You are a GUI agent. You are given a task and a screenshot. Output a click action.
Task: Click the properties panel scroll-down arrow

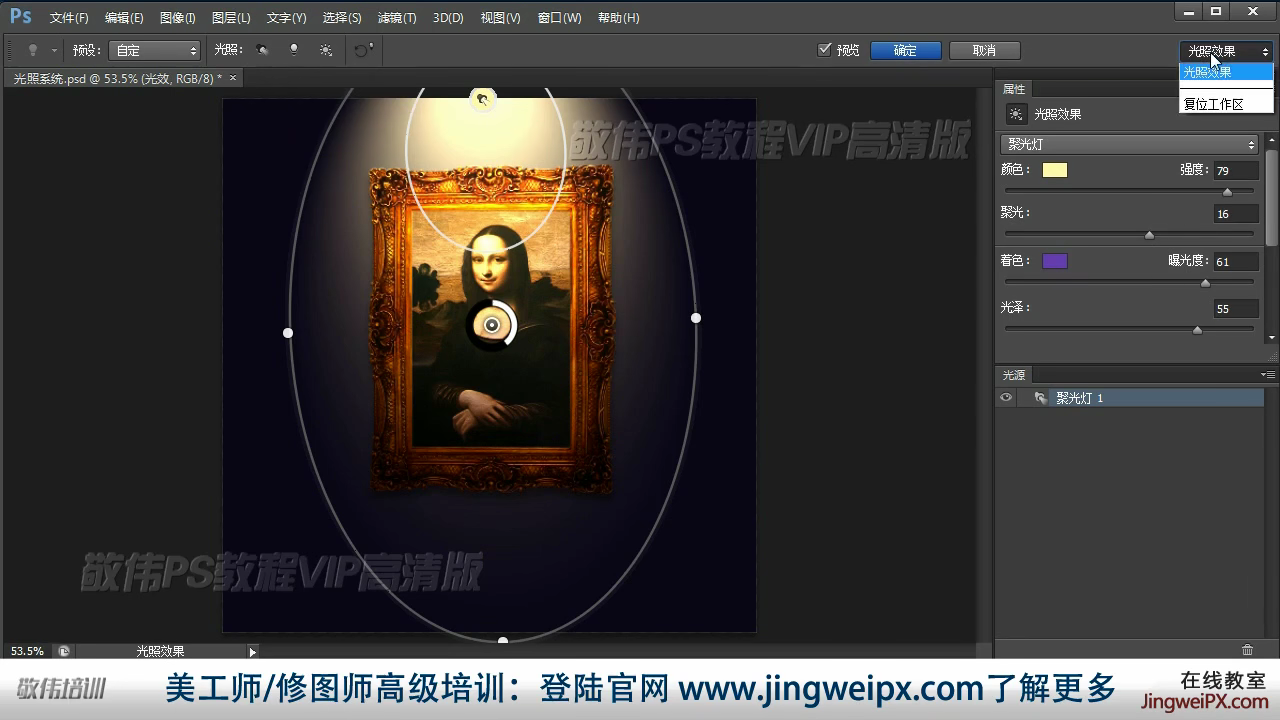[1272, 338]
